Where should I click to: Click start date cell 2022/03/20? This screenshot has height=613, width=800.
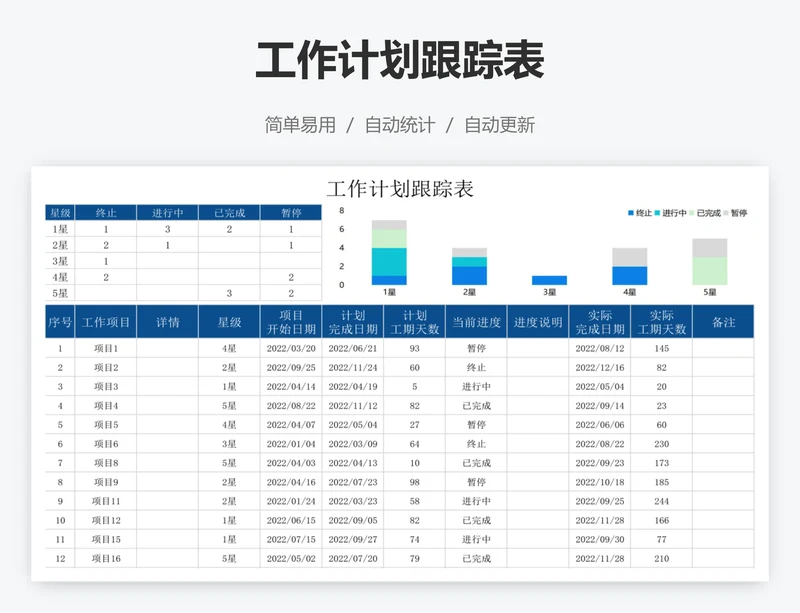pos(291,348)
